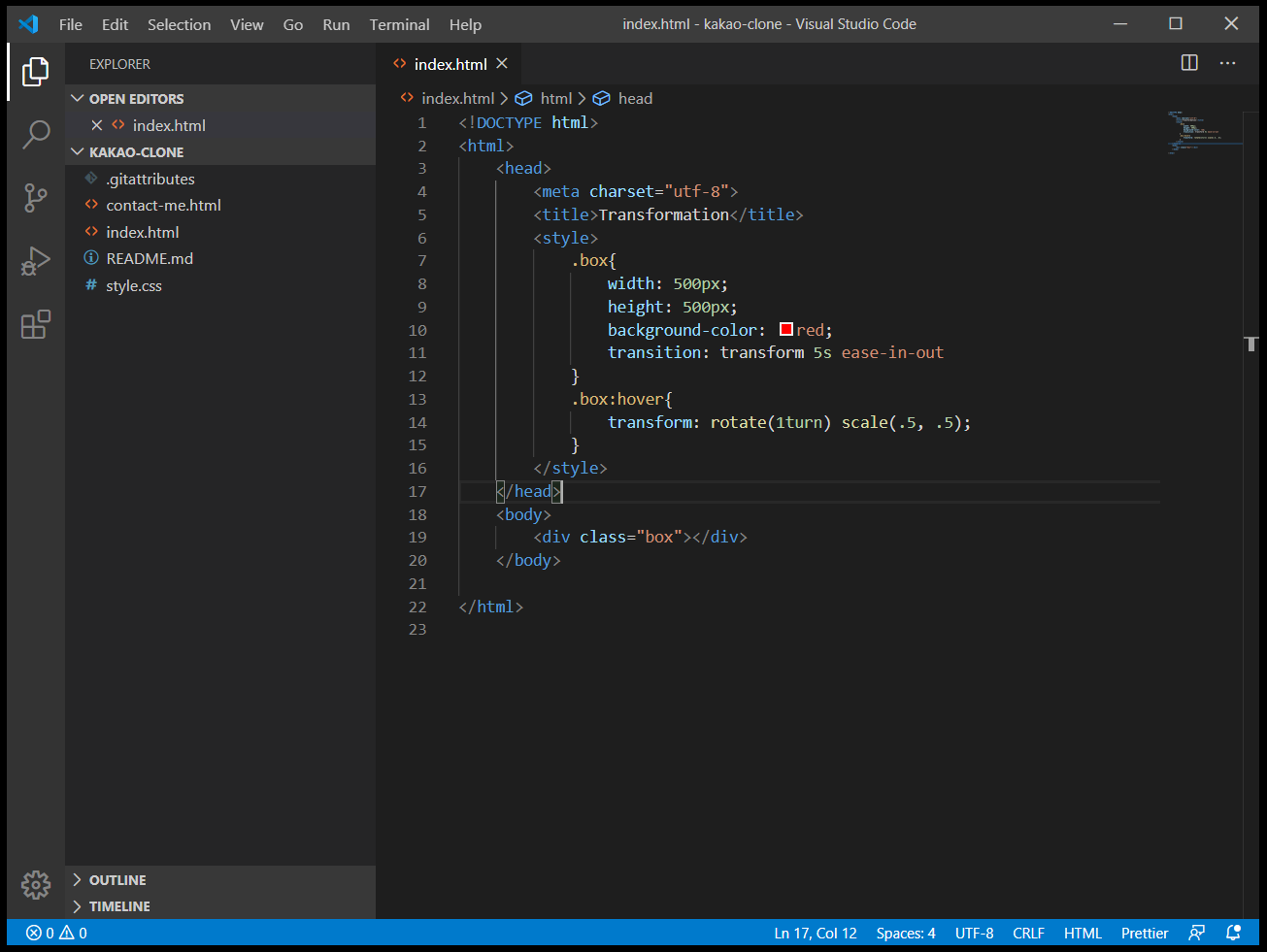The width and height of the screenshot is (1267, 952).
Task: Click the VS Code logo icon
Action: 28,24
